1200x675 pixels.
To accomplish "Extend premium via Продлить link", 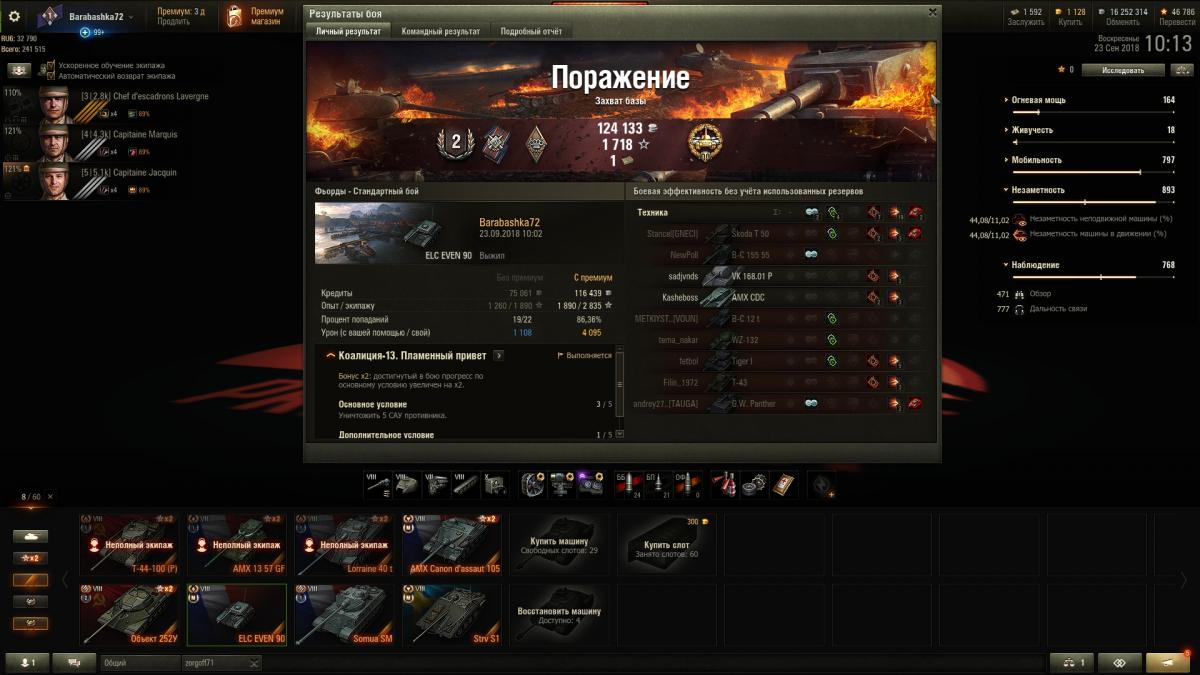I will click(x=174, y=21).
